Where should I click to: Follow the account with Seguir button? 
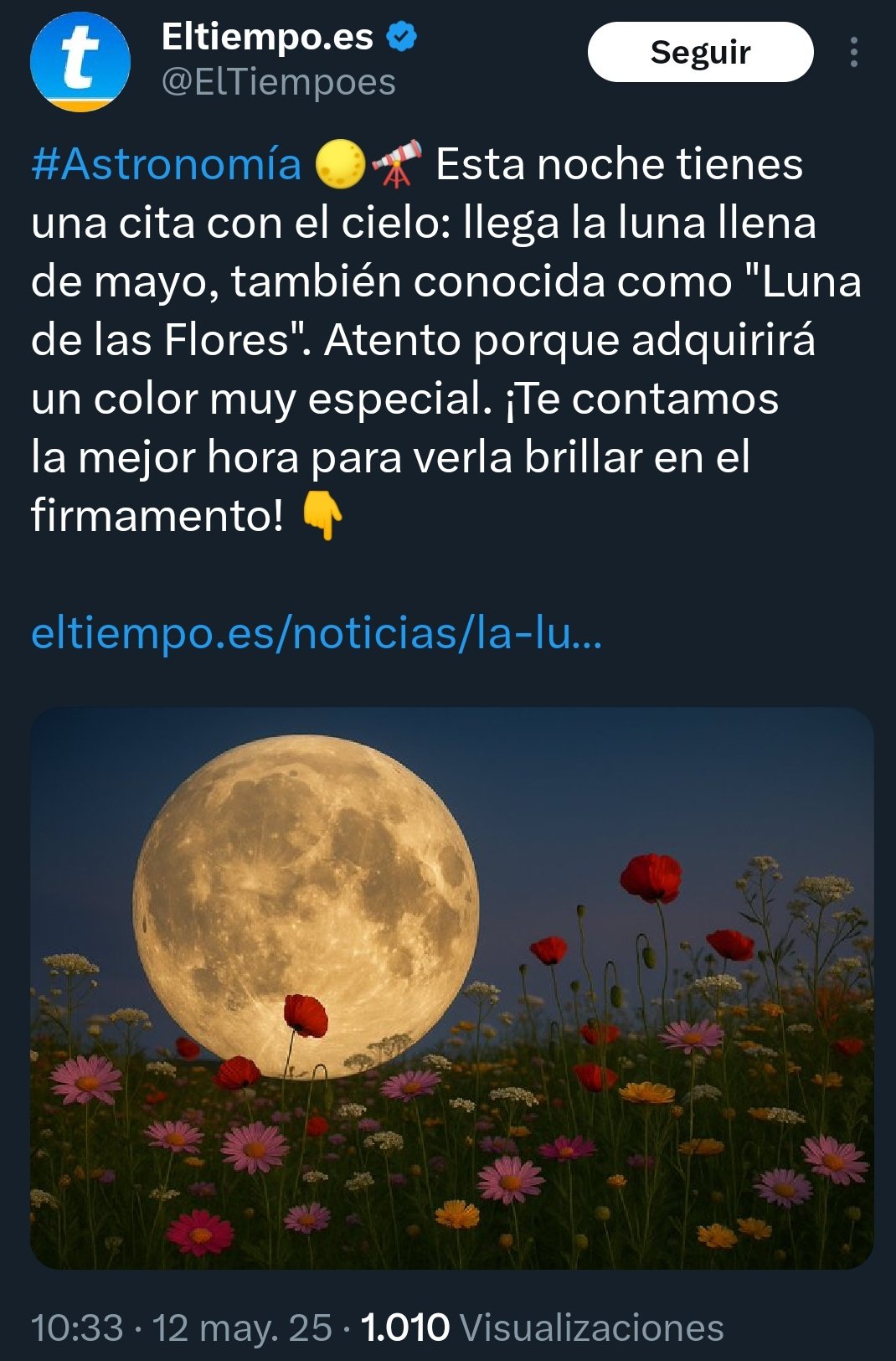click(701, 52)
